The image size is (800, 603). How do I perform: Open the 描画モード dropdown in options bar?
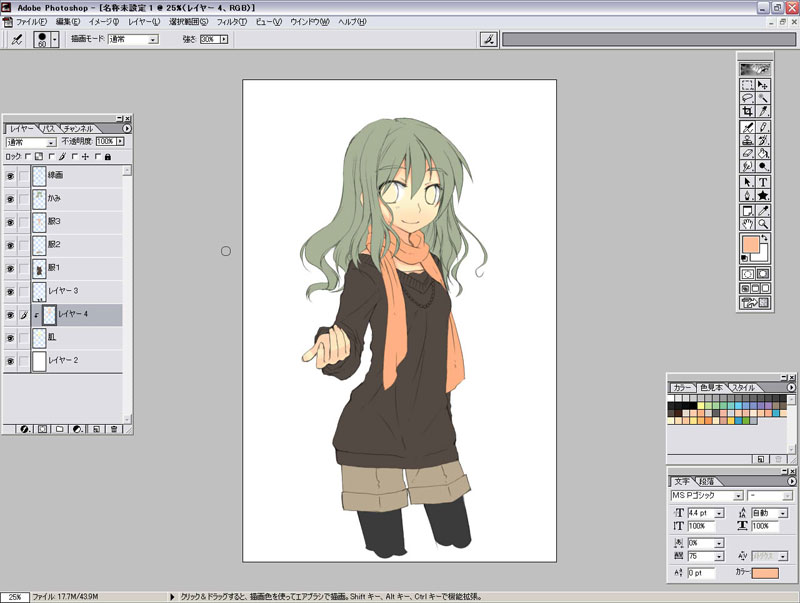pyautogui.click(x=153, y=39)
